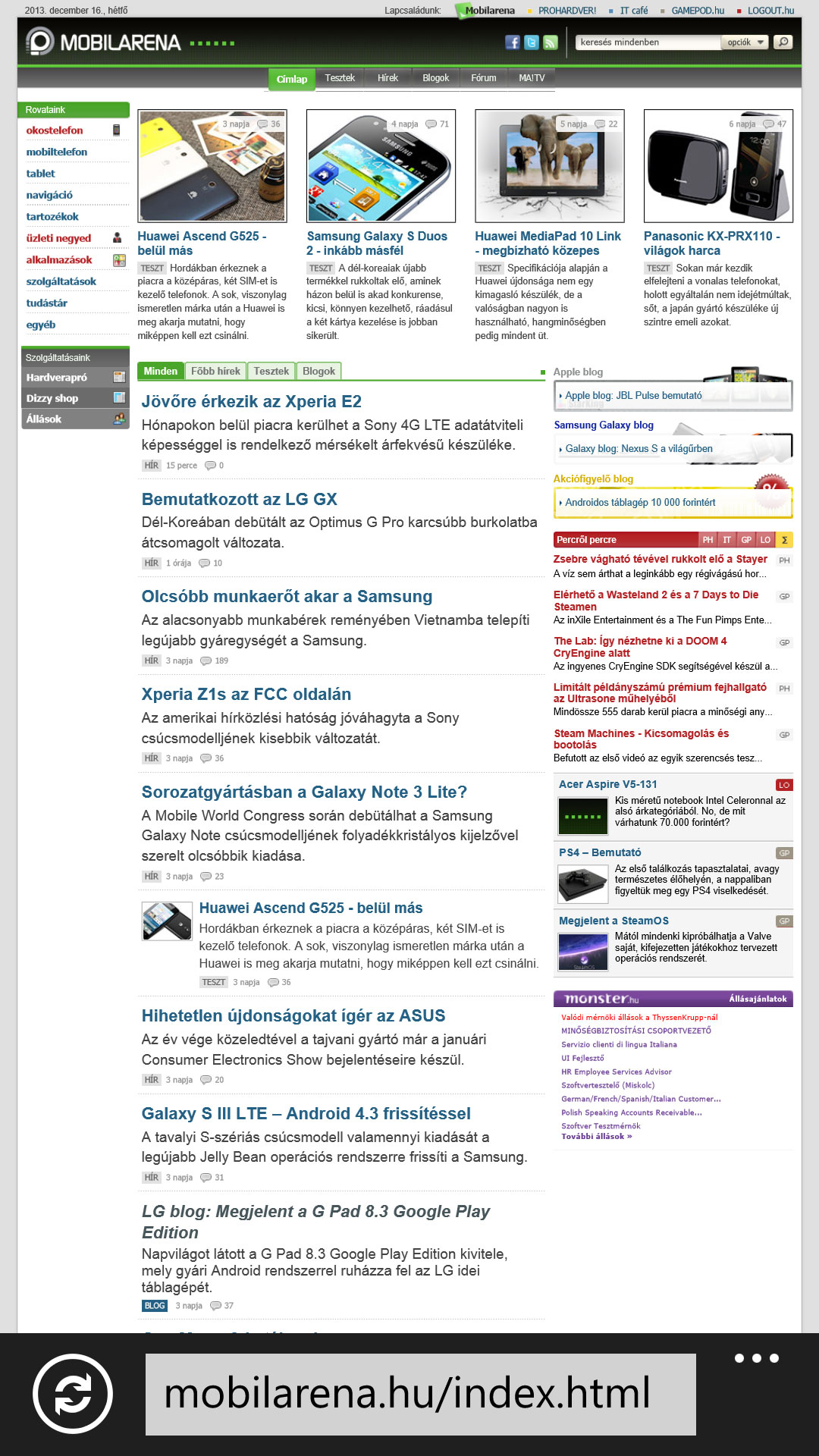Tap the browser refresh icon
The height and width of the screenshot is (1456, 819).
(x=73, y=1393)
